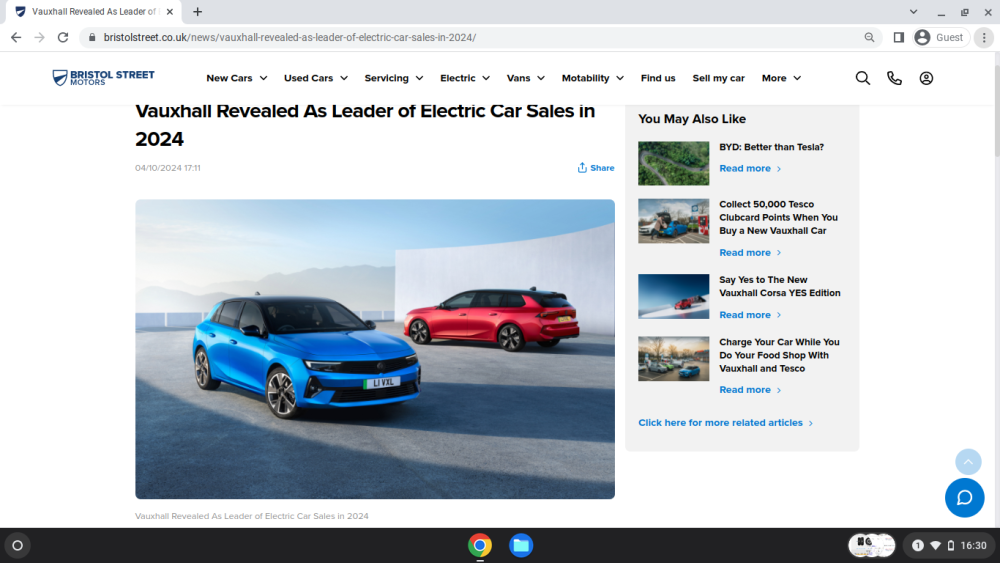1000x563 pixels.
Task: Open BYD: Better than Tesla? headline
Action: [772, 147]
